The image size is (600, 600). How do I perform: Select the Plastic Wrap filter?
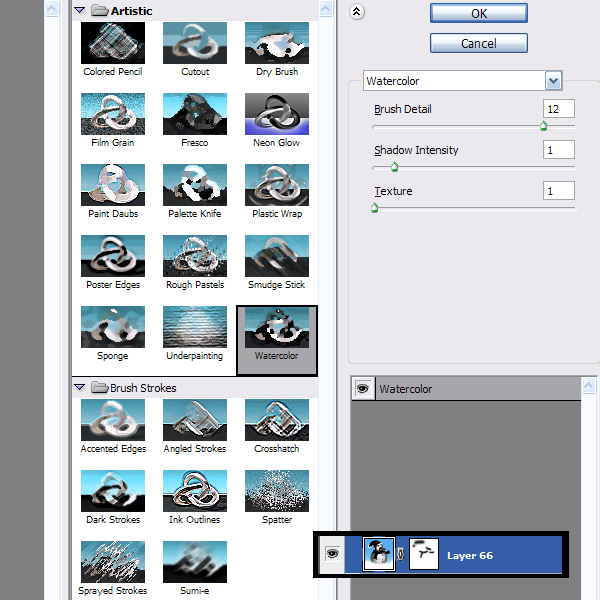pyautogui.click(x=277, y=185)
